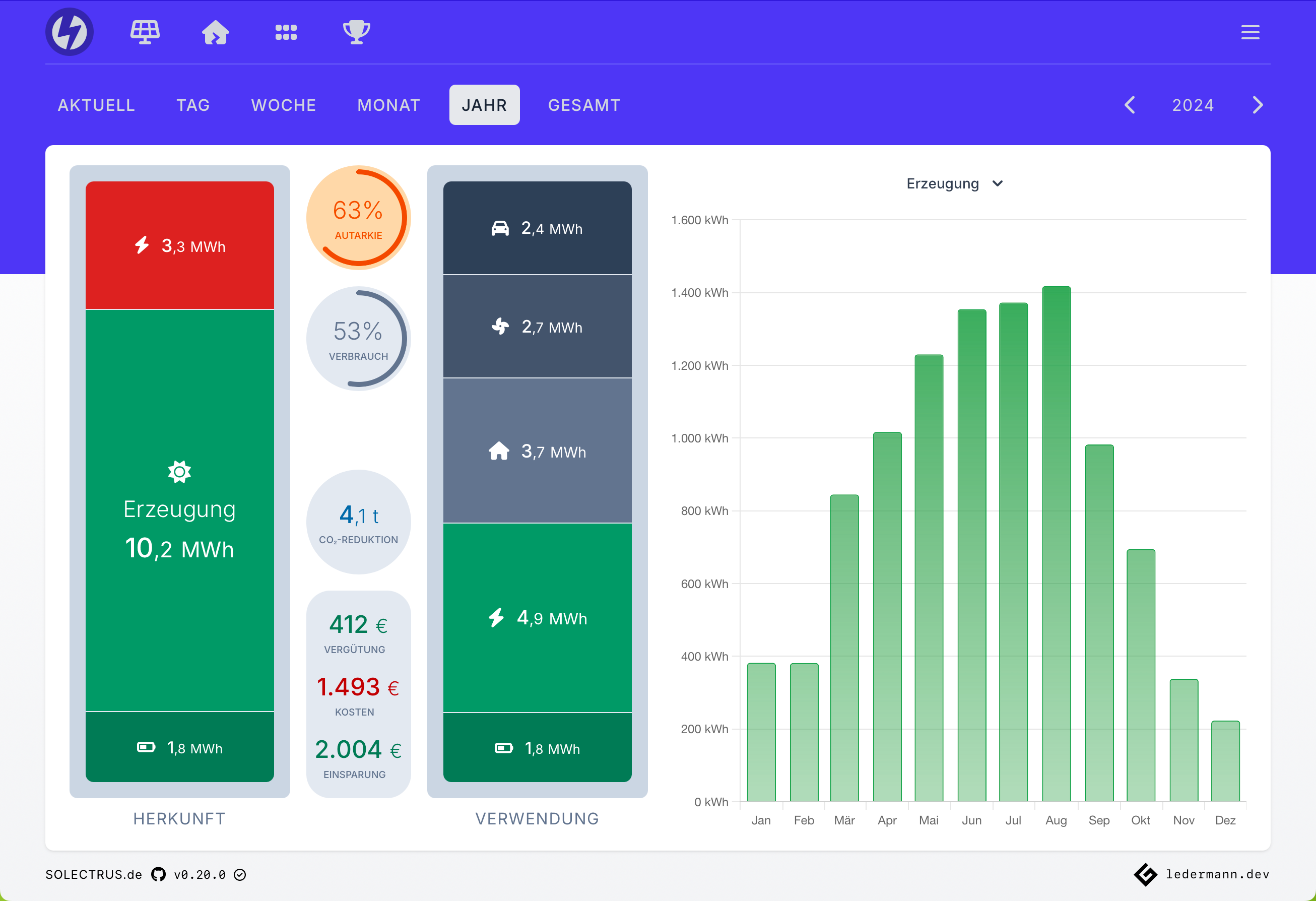
Task: Click the fan heat pump icon
Action: (x=500, y=326)
